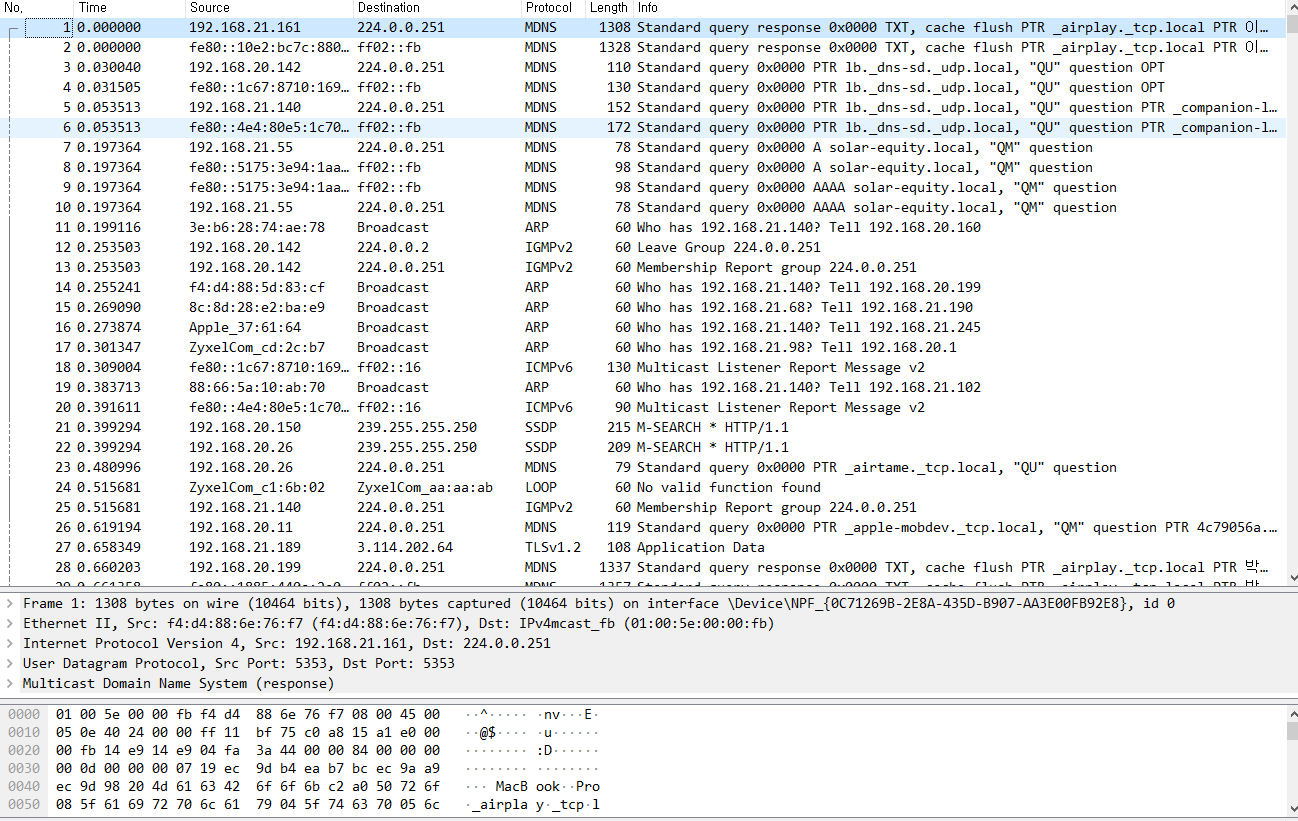This screenshot has width=1298, height=821.
Task: Select packet 19 from 88:66:5a:10:ab:70
Action: [643, 387]
